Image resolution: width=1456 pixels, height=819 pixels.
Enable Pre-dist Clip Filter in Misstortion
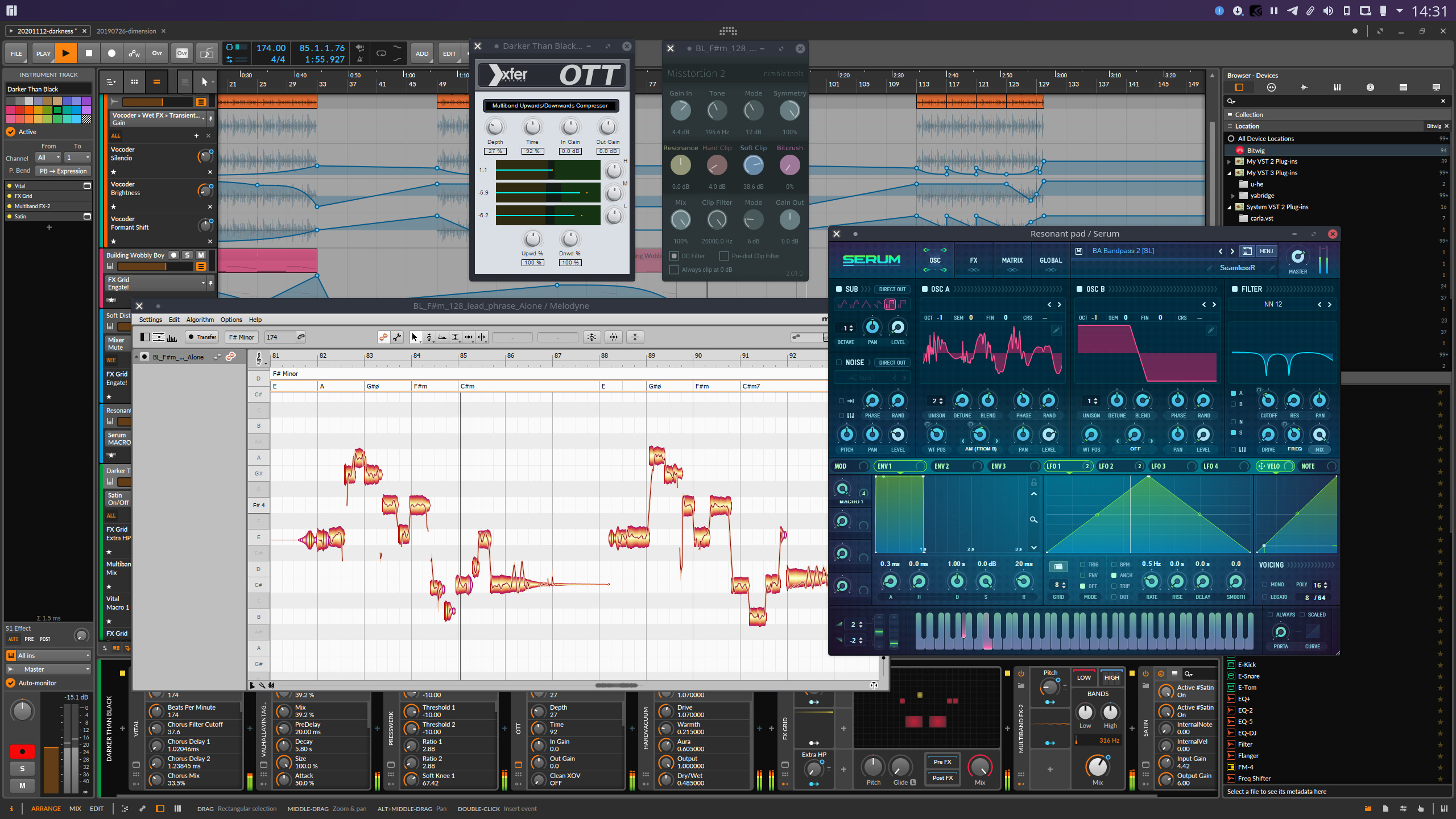click(723, 256)
